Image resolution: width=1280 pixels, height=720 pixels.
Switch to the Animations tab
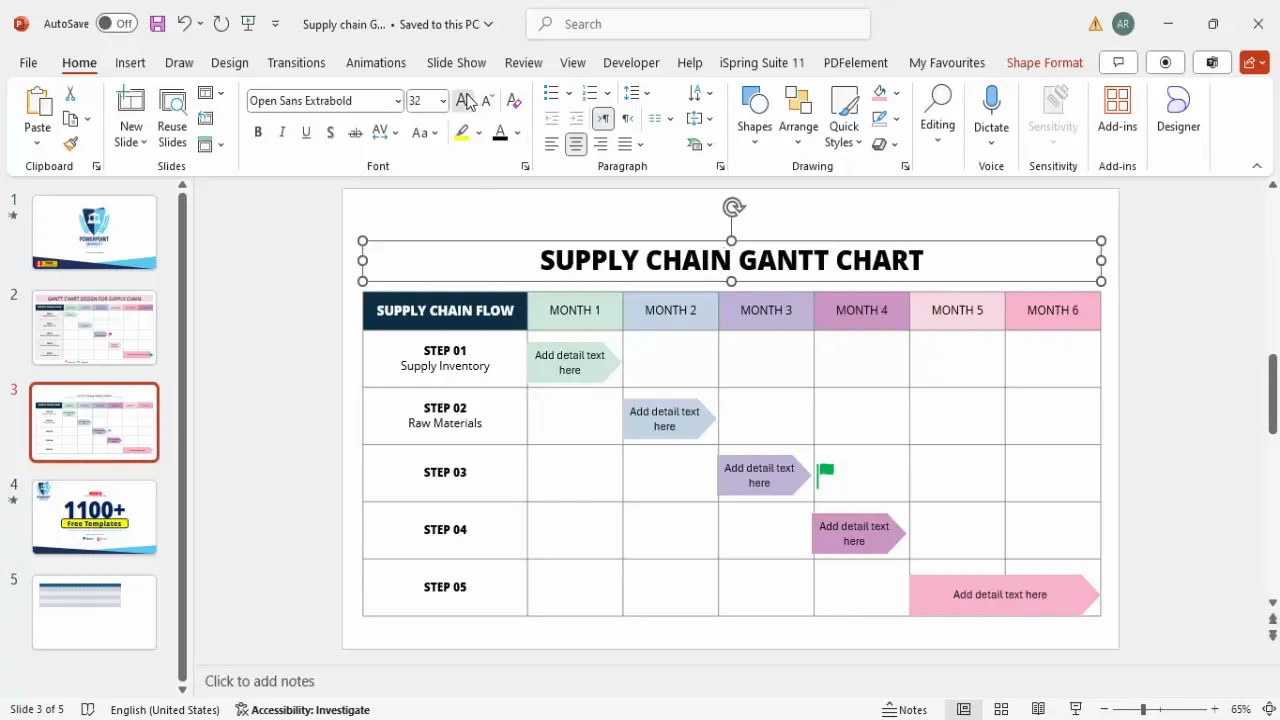pyautogui.click(x=376, y=62)
